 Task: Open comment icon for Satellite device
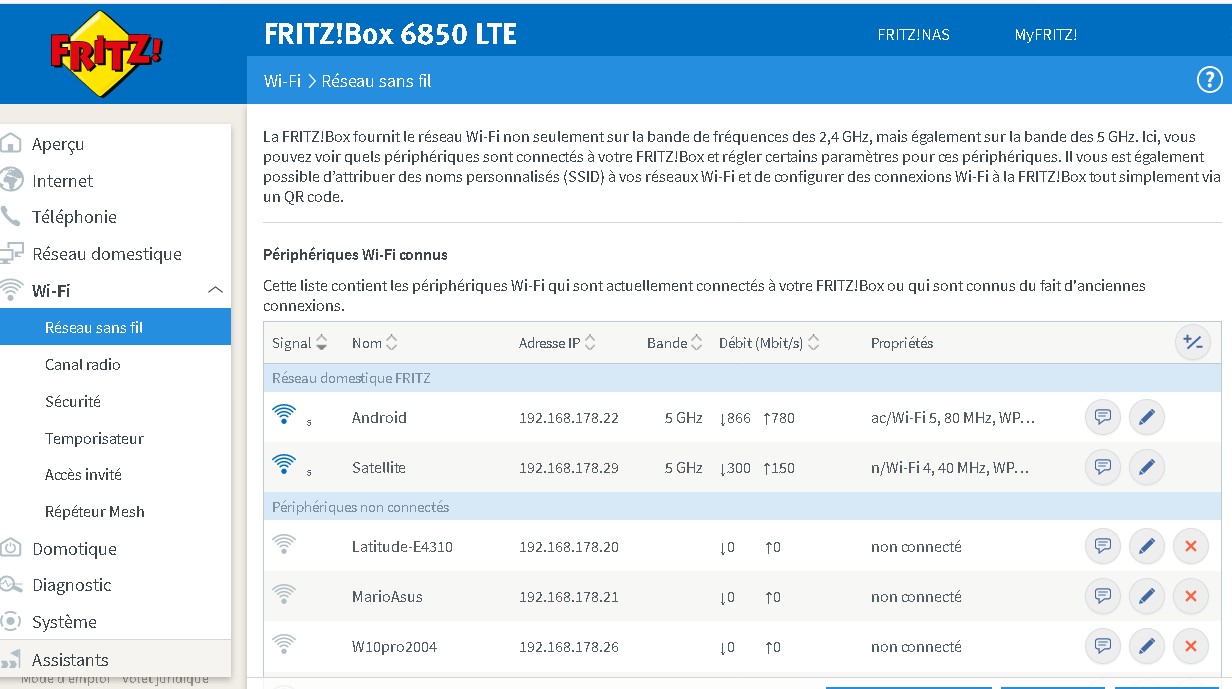[x=1103, y=467]
